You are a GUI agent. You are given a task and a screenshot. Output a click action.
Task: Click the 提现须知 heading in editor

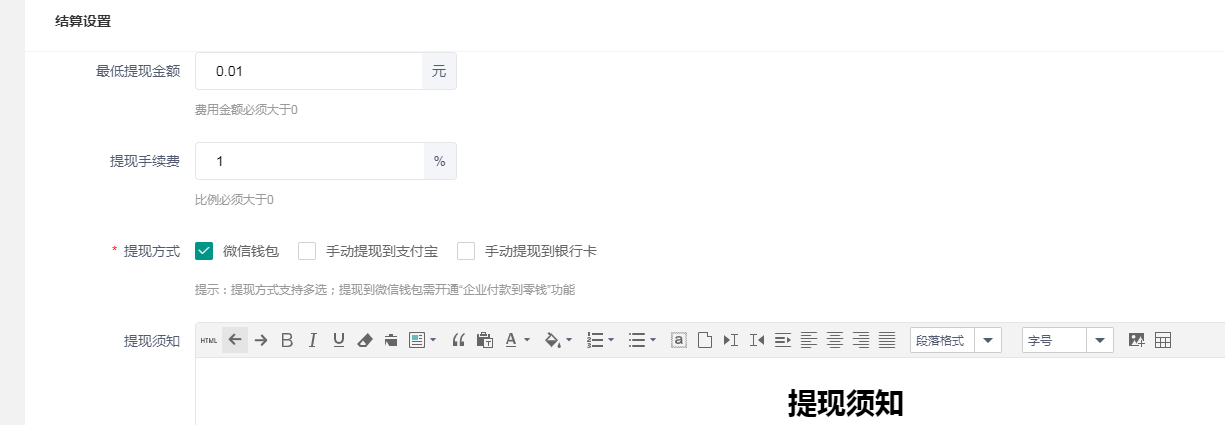pos(846,402)
